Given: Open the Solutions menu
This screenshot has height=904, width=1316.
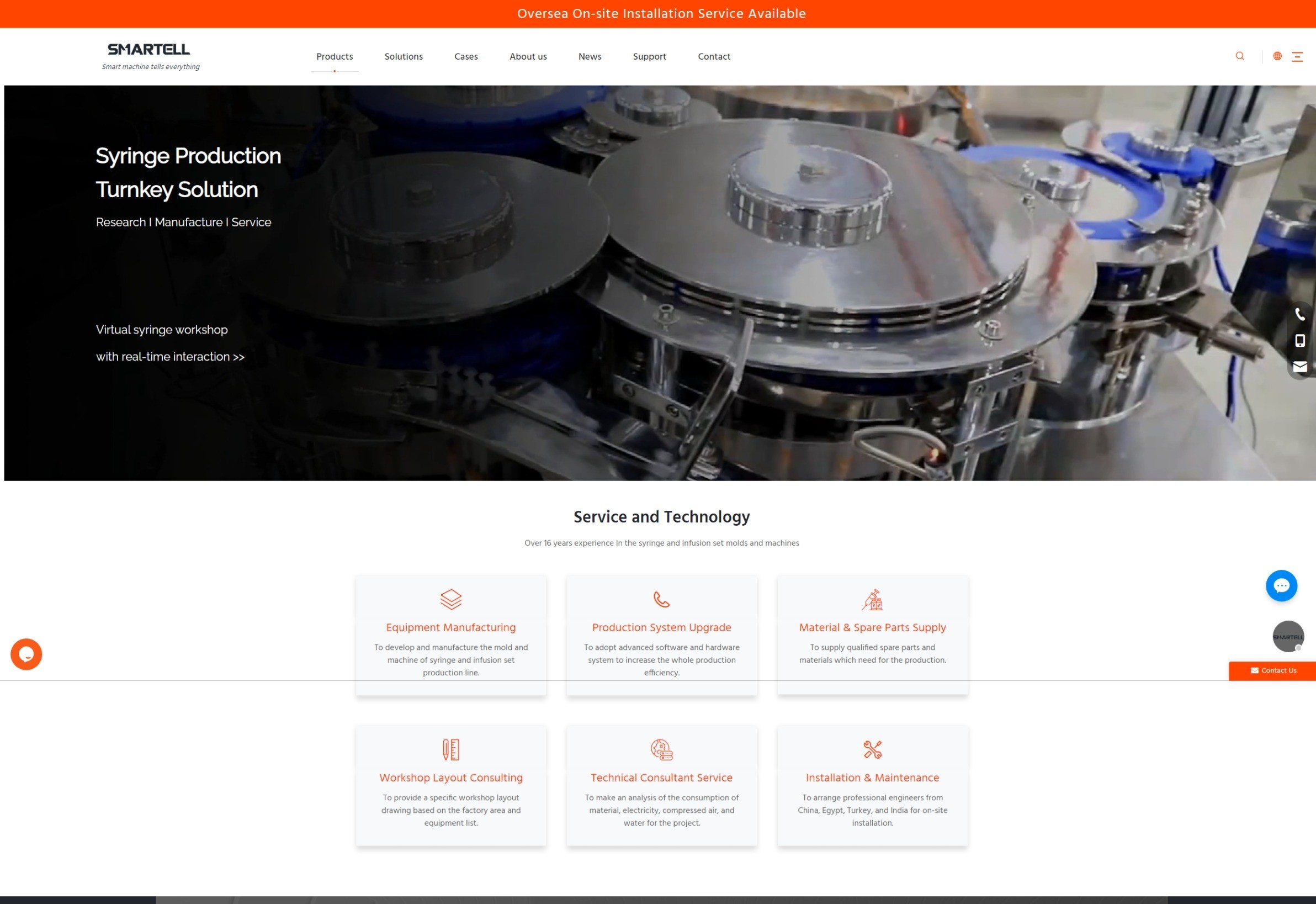Looking at the screenshot, I should (403, 57).
